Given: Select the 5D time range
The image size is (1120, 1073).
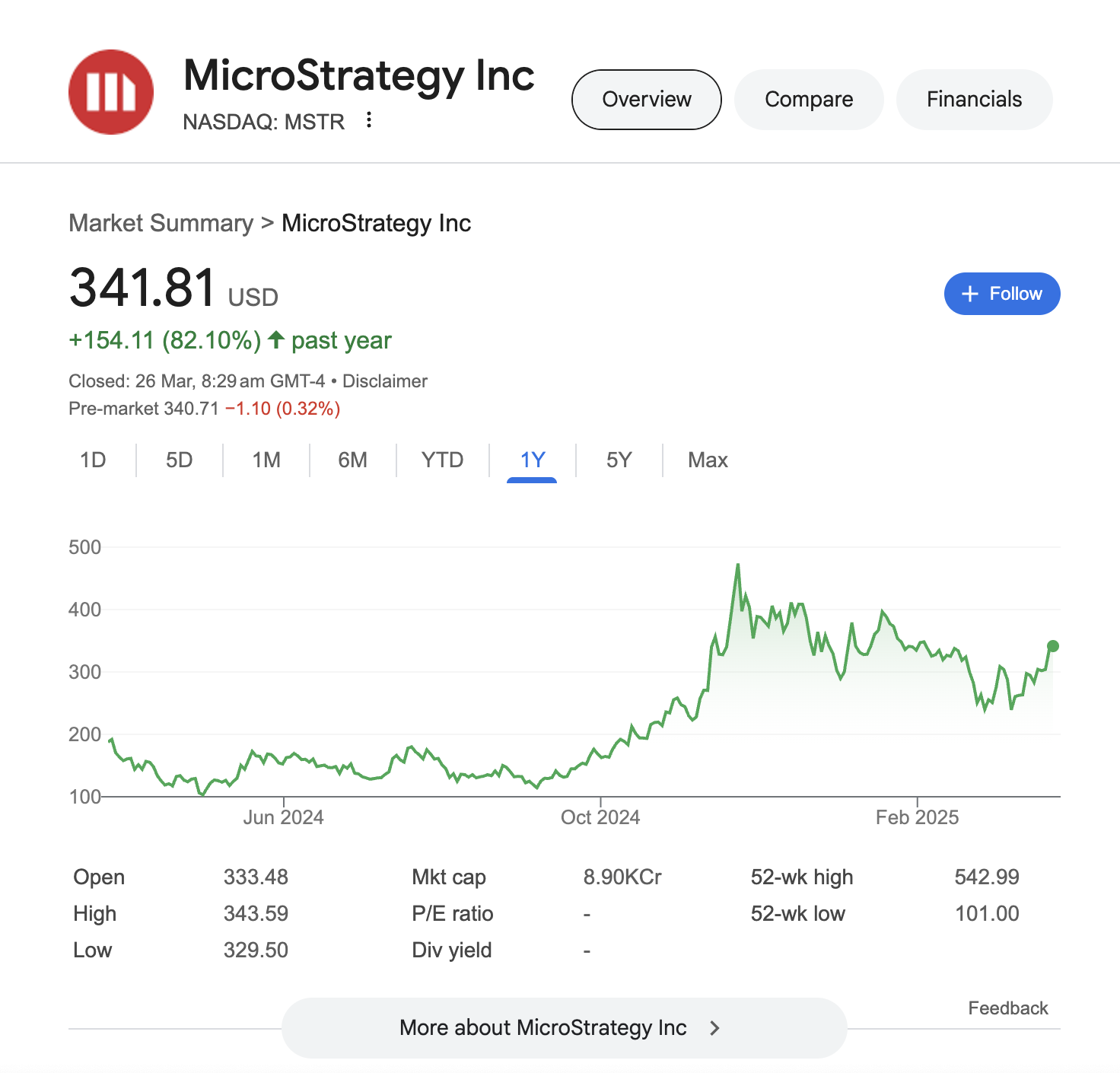Looking at the screenshot, I should pos(180,460).
